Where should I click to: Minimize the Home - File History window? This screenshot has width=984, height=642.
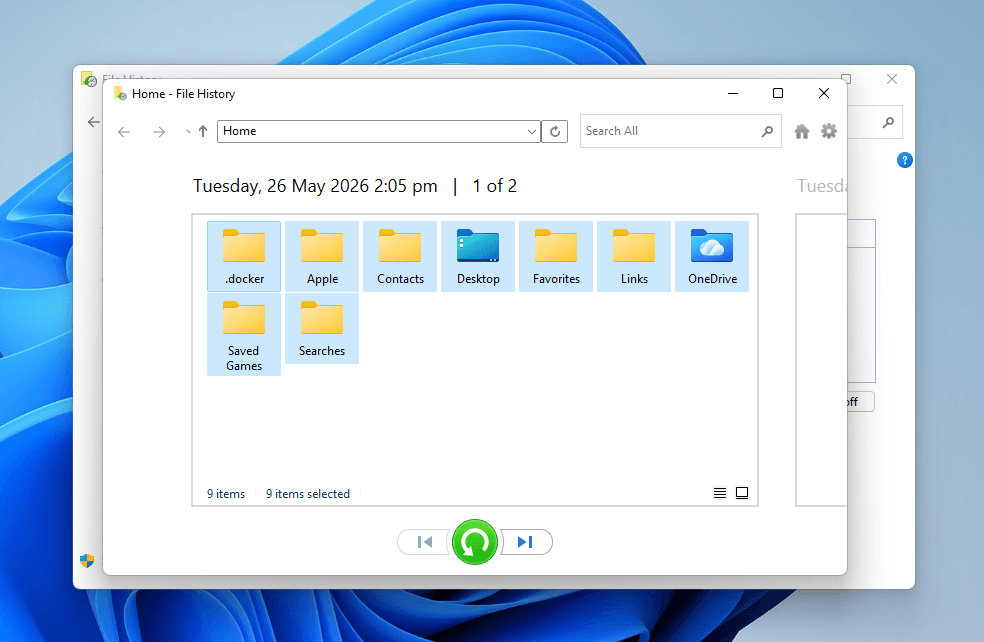coord(732,93)
